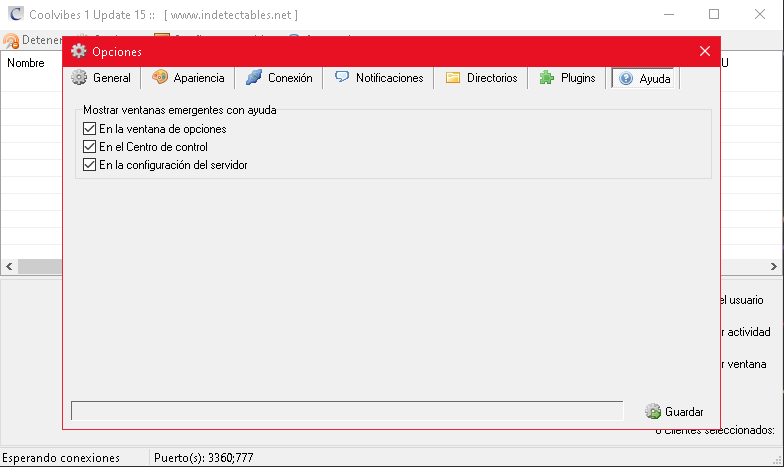The width and height of the screenshot is (784, 467).
Task: Disable 'En la configuración del servidor'
Action: 90,165
